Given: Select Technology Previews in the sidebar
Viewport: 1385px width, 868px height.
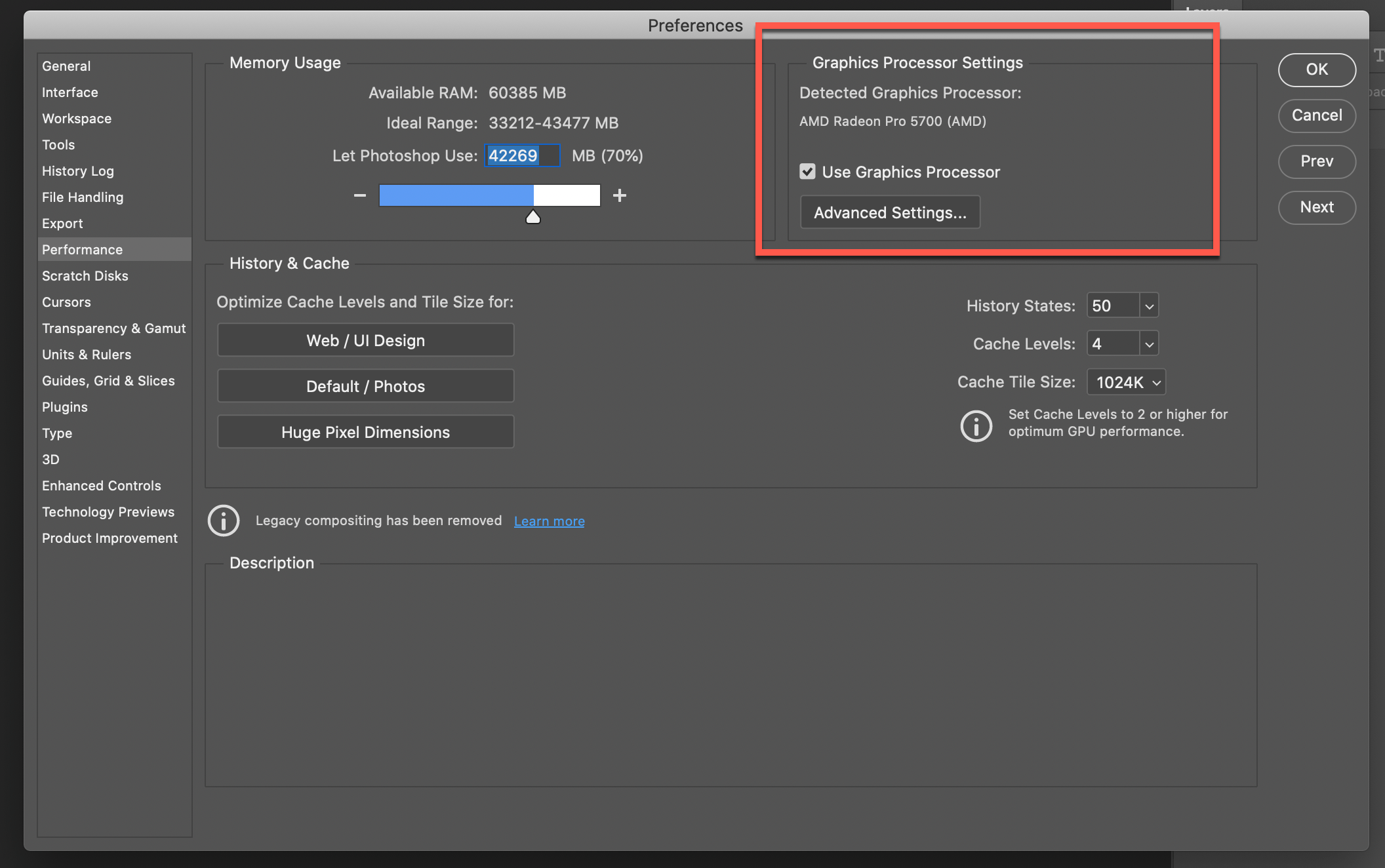Looking at the screenshot, I should (x=108, y=511).
